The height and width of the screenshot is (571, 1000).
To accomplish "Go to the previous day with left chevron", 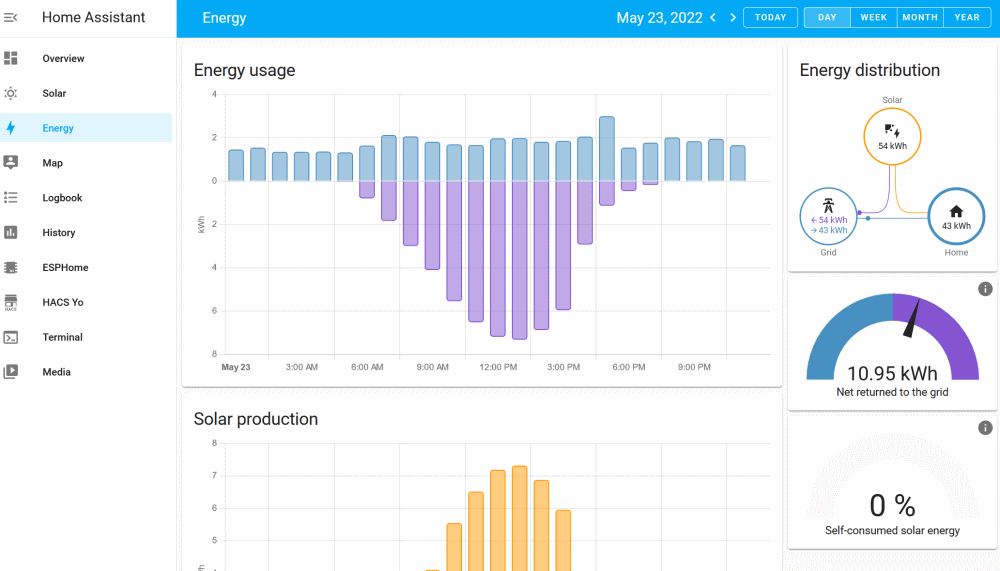I will point(713,18).
